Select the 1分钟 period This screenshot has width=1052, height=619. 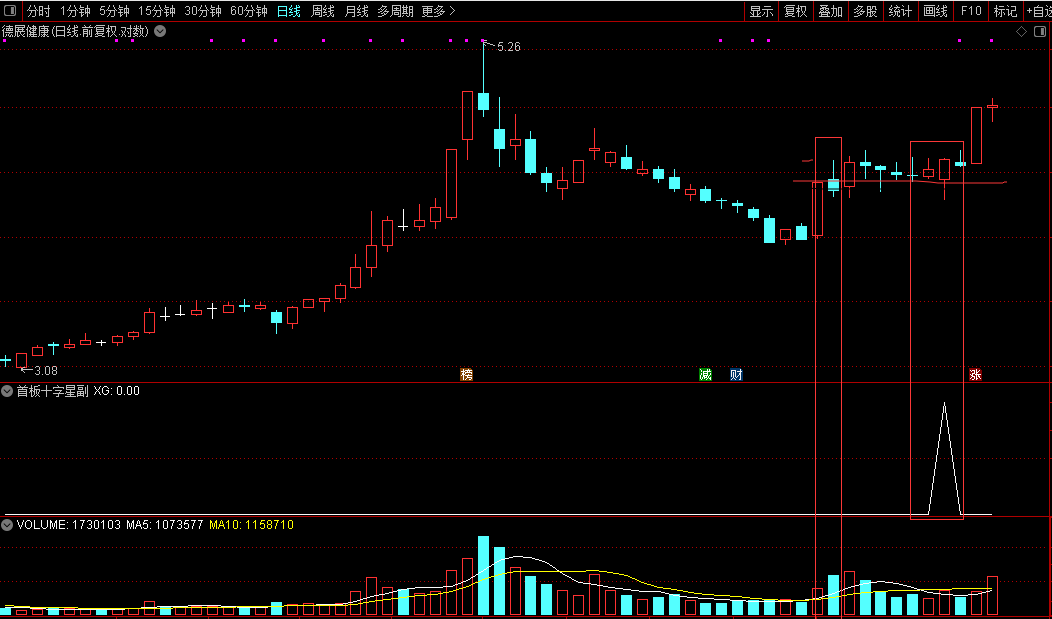(75, 11)
